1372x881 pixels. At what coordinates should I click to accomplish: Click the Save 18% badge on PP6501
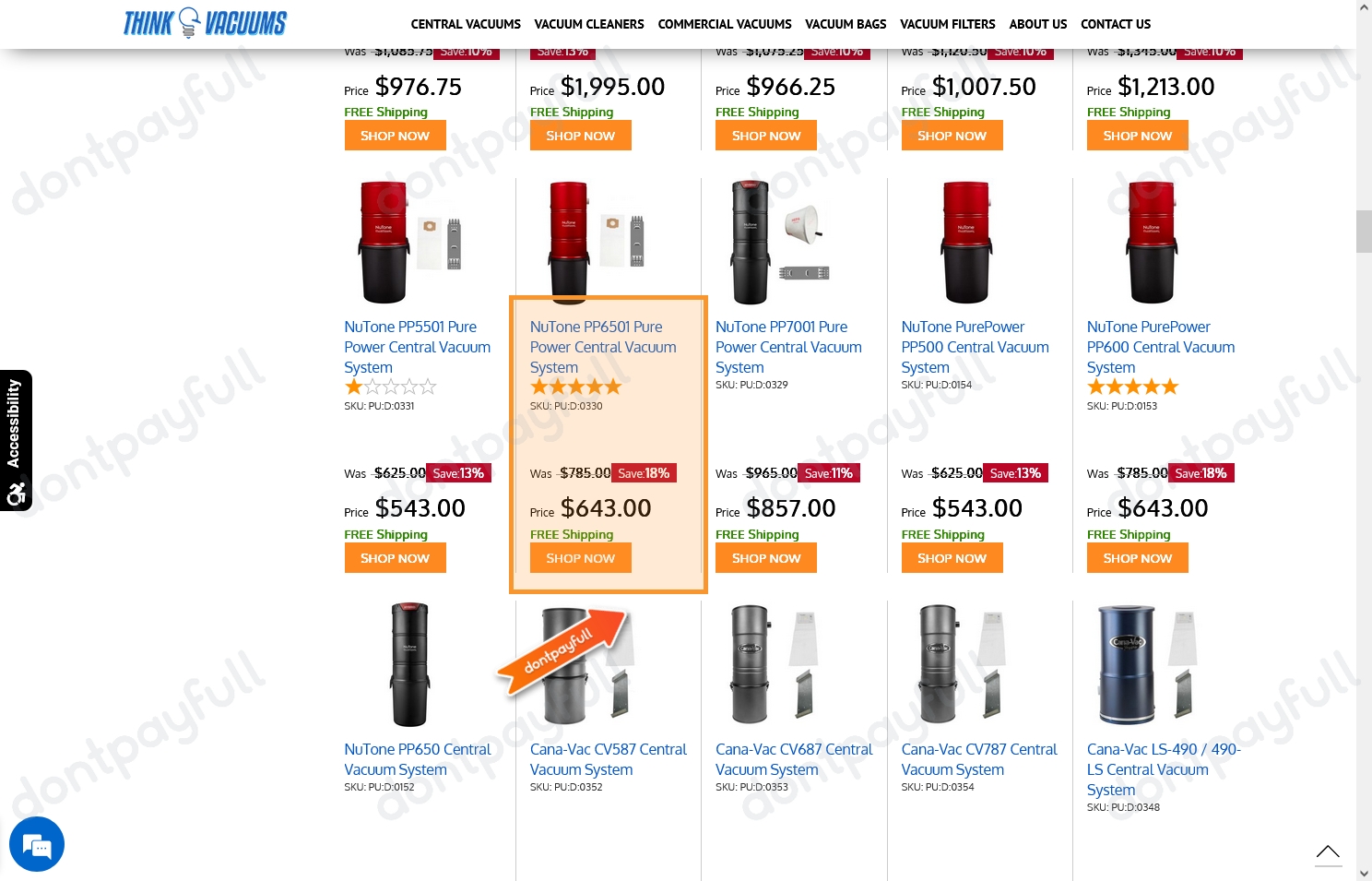644,472
